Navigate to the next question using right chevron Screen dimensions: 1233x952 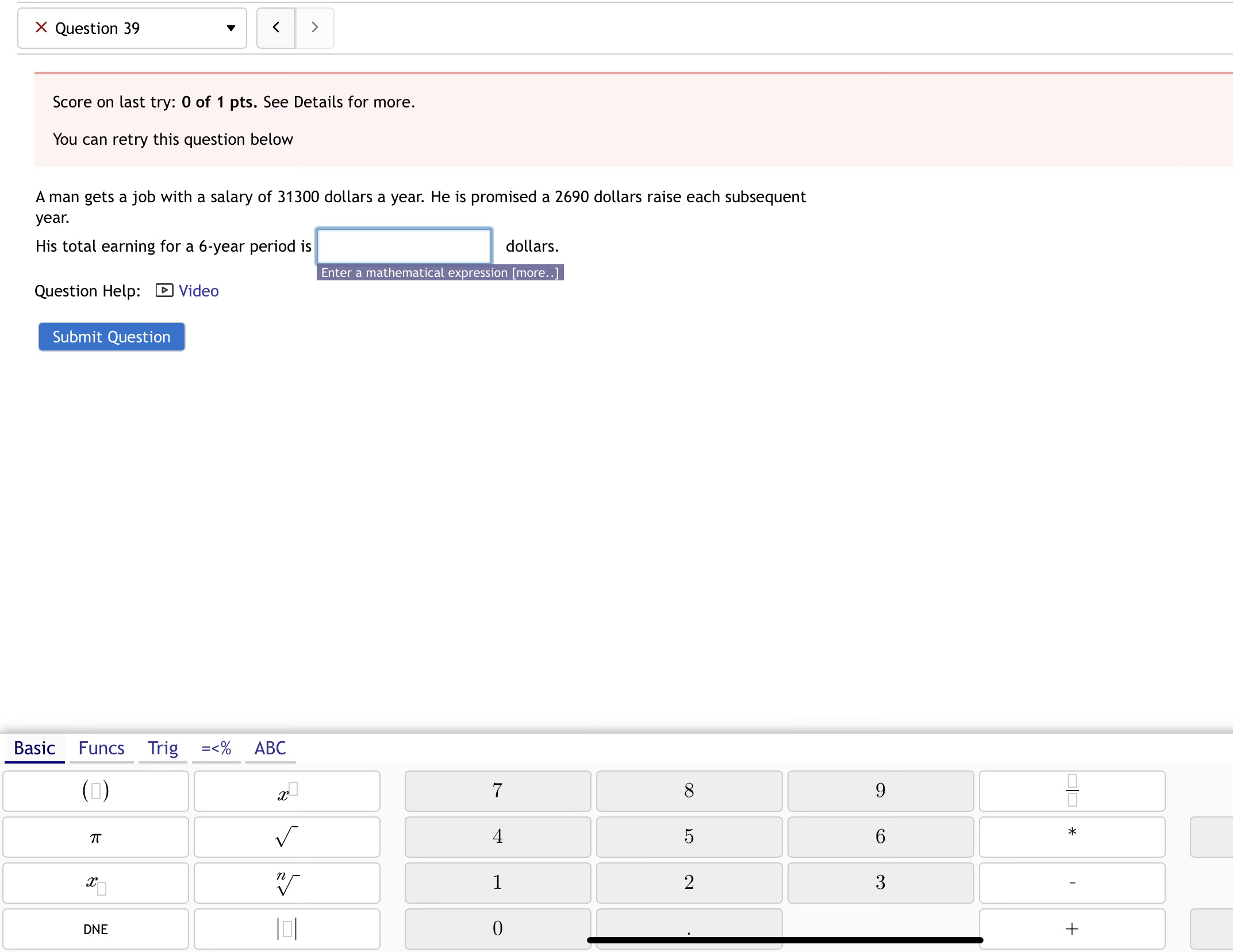(x=315, y=28)
